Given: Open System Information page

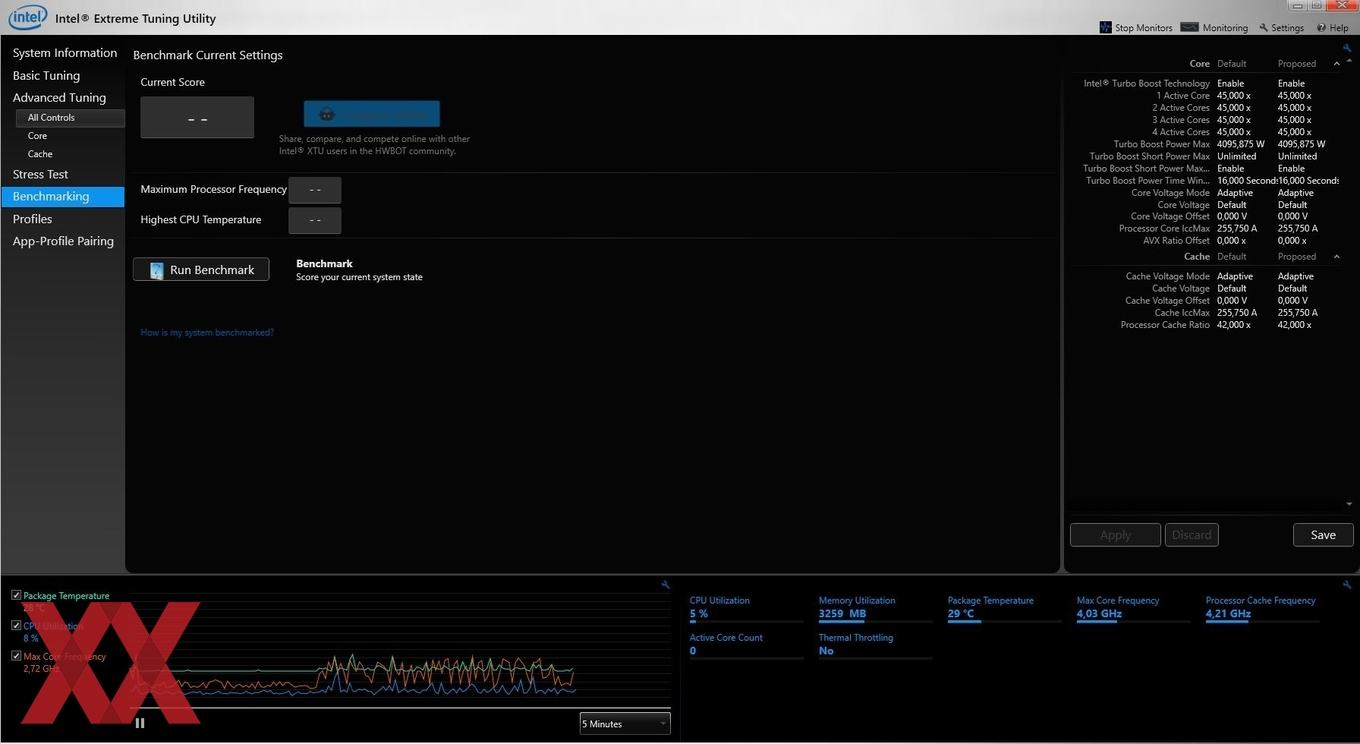Looking at the screenshot, I should tap(65, 53).
